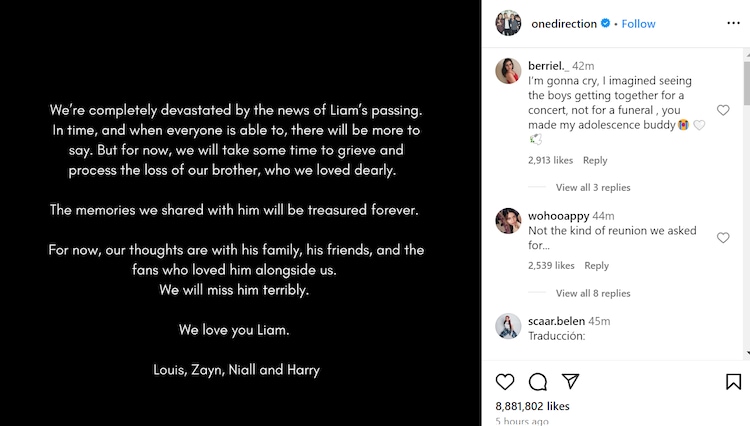Expand wohooappy's 8 replies
750x426 pixels.
pyautogui.click(x=593, y=293)
